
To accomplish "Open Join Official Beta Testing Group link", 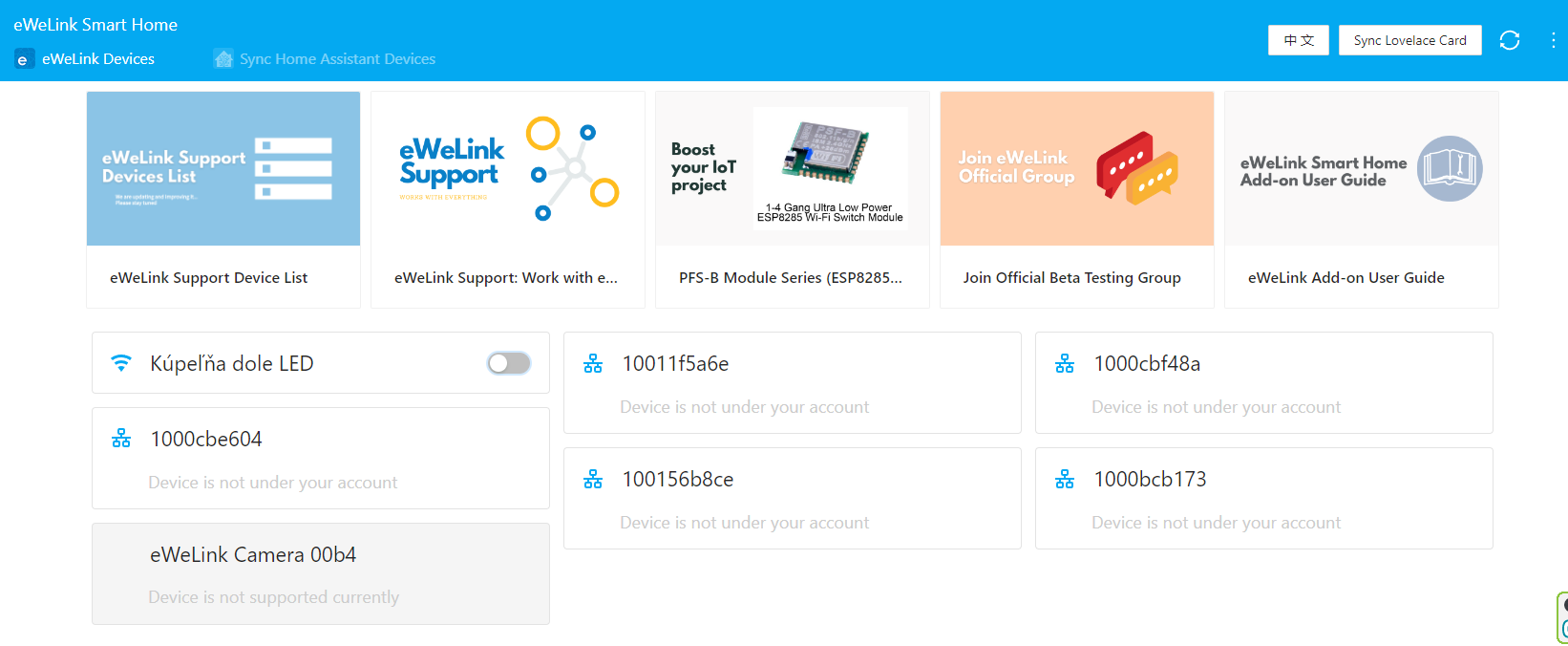I will click(1072, 277).
